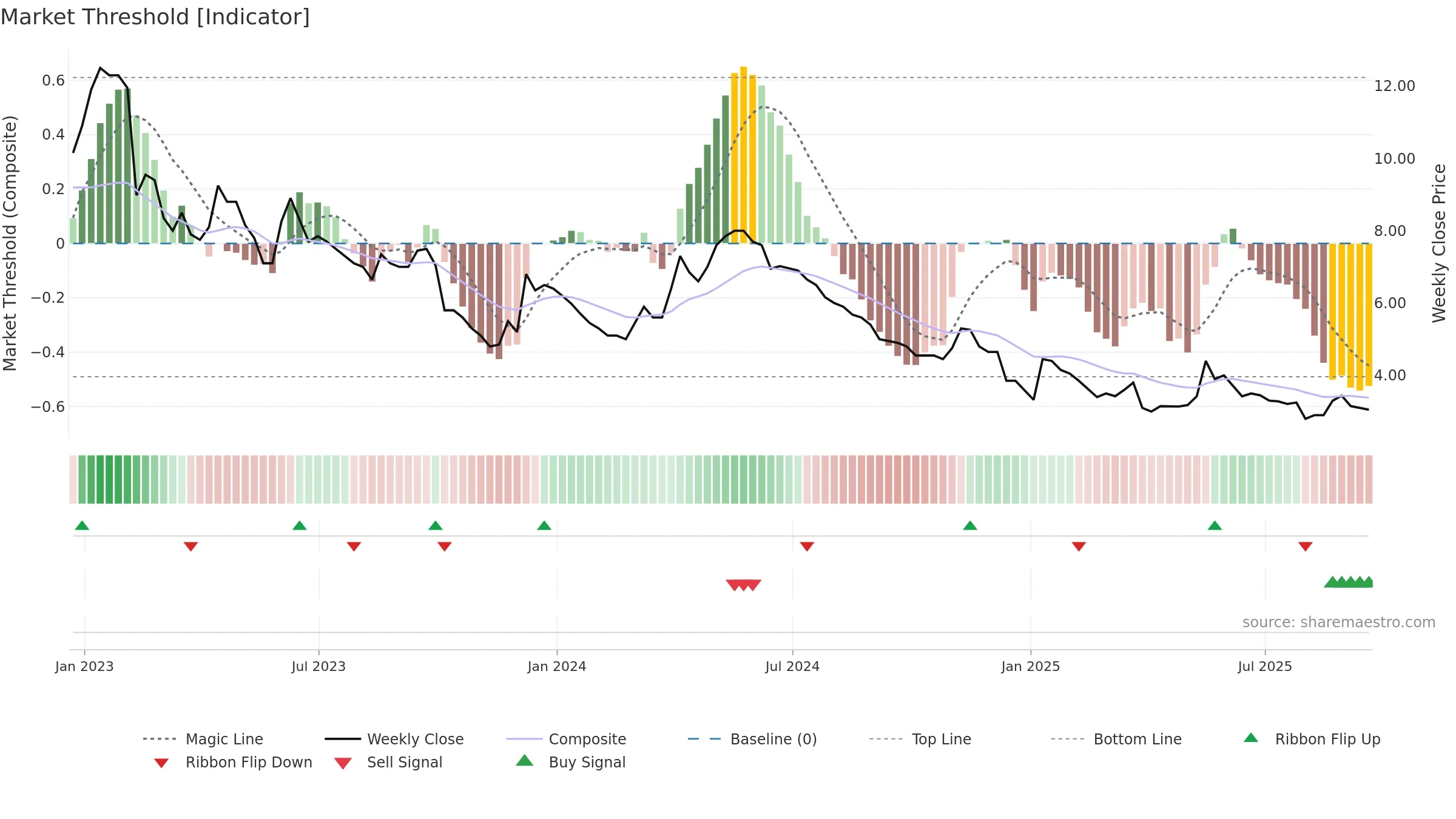
Task: Toggle the Ribbon Flip Down legend entry
Action: tap(232, 762)
